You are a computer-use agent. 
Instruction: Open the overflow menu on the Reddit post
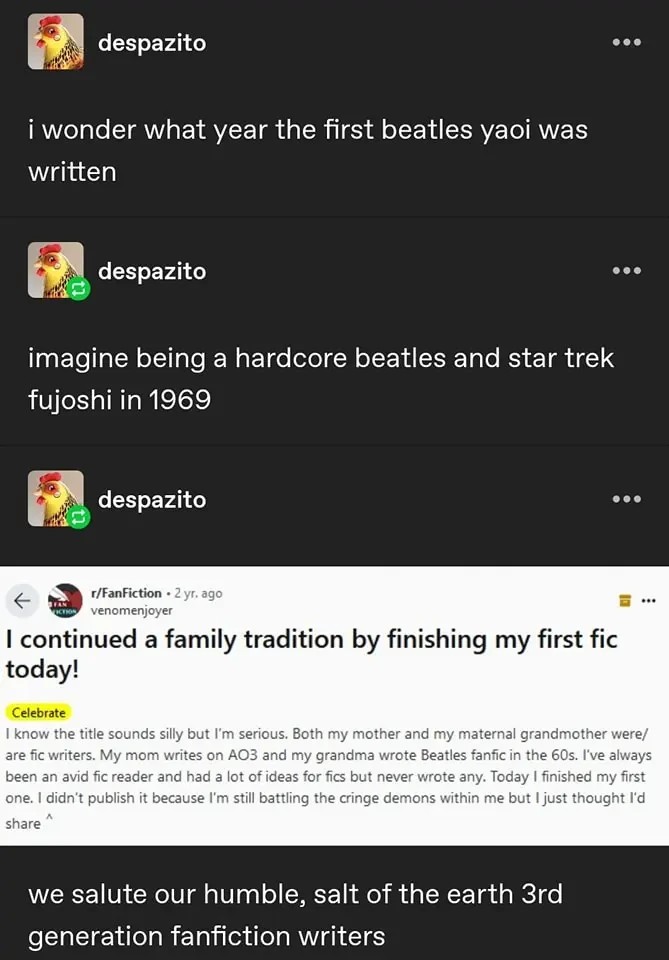tap(650, 599)
